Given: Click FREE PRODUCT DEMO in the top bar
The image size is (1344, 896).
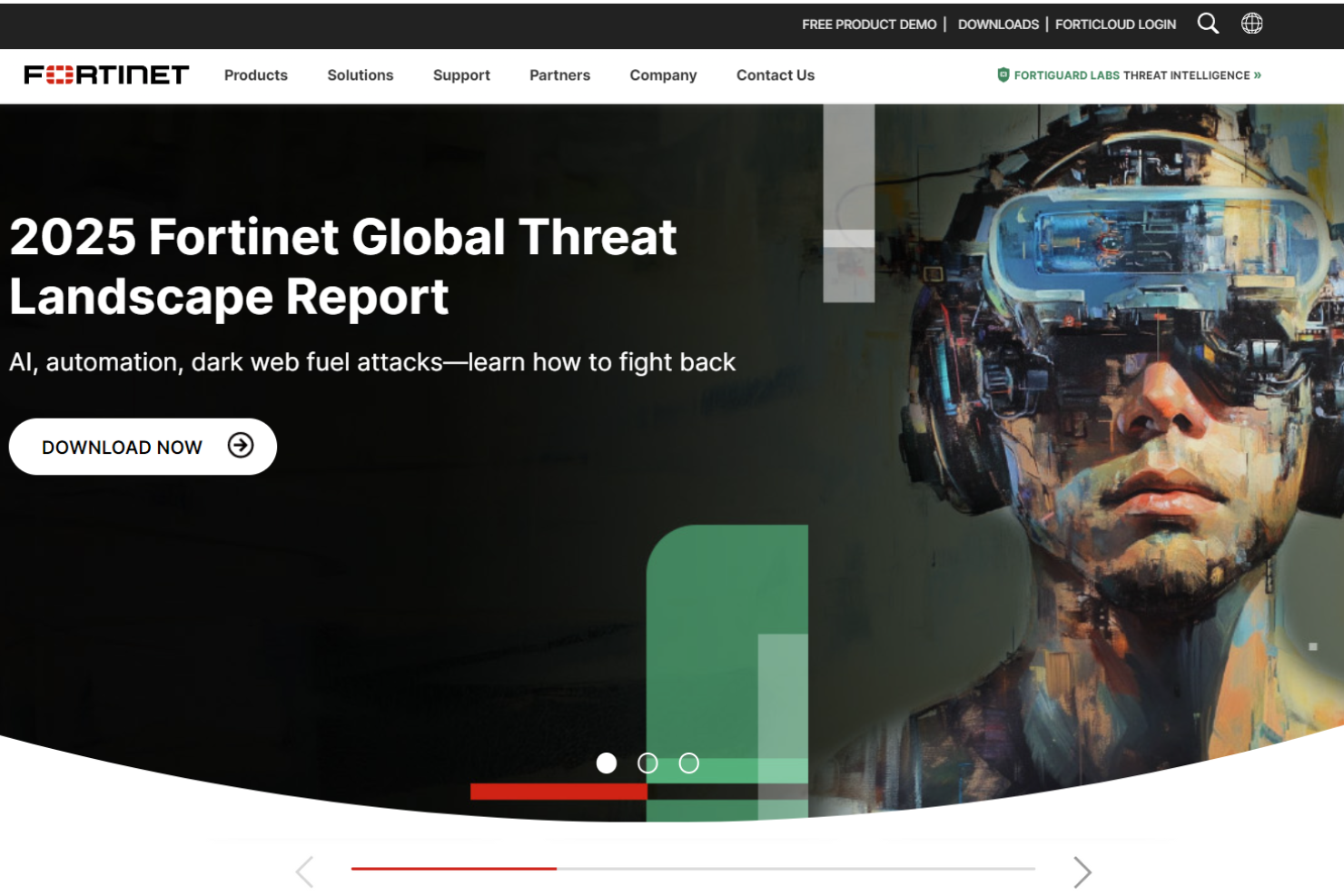Looking at the screenshot, I should pos(868,24).
